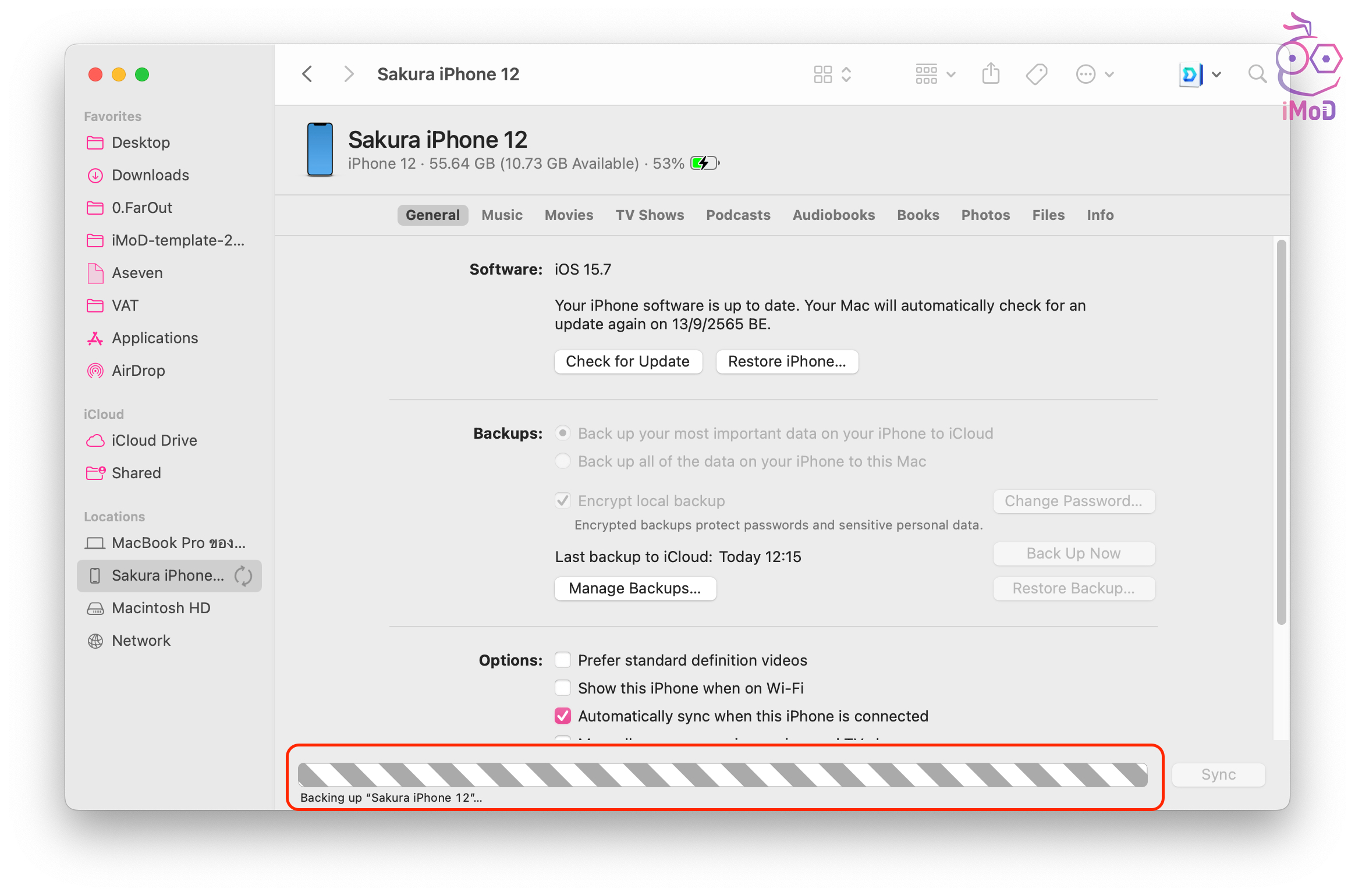The height and width of the screenshot is (896, 1355).
Task: Open AirDrop in the sidebar
Action: [x=138, y=371]
